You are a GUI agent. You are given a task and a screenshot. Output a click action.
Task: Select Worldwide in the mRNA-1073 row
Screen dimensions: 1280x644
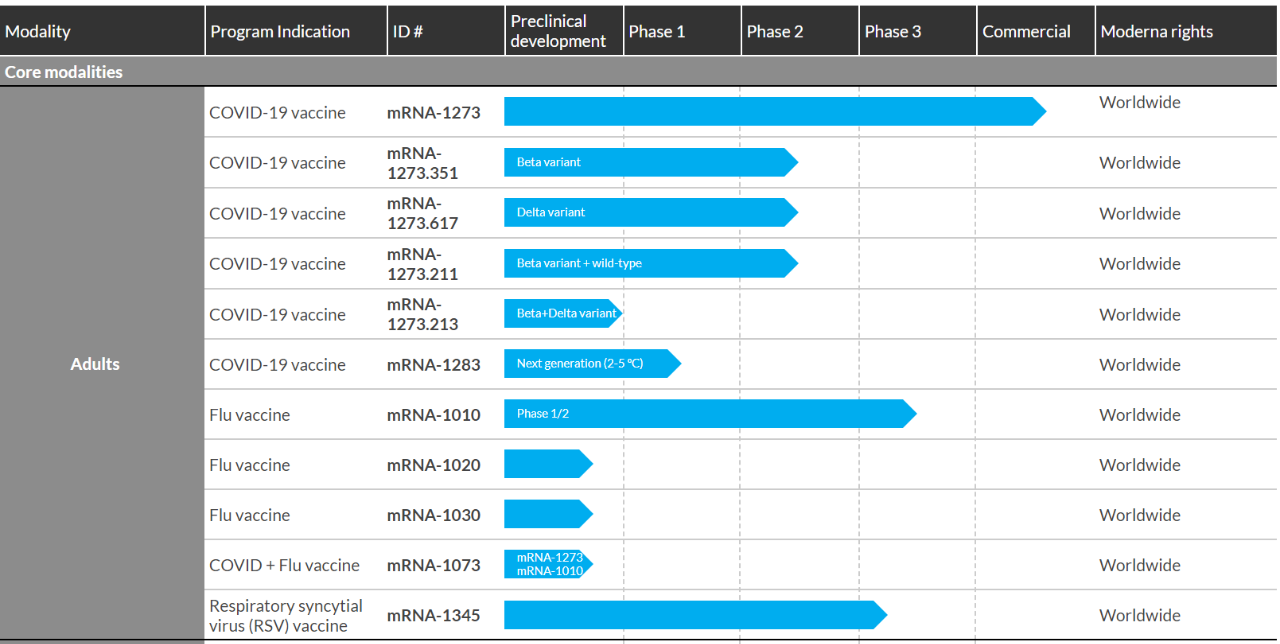1140,565
